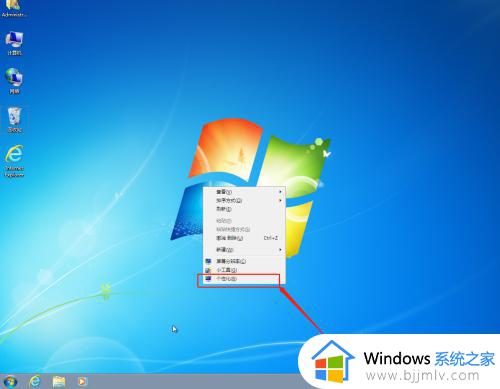Expand the 查看 (View) submenu

point(244,192)
